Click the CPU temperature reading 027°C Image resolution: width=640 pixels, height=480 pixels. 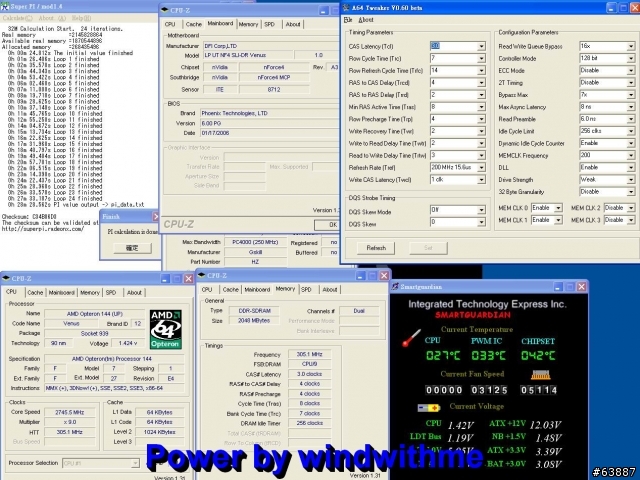click(x=442, y=356)
